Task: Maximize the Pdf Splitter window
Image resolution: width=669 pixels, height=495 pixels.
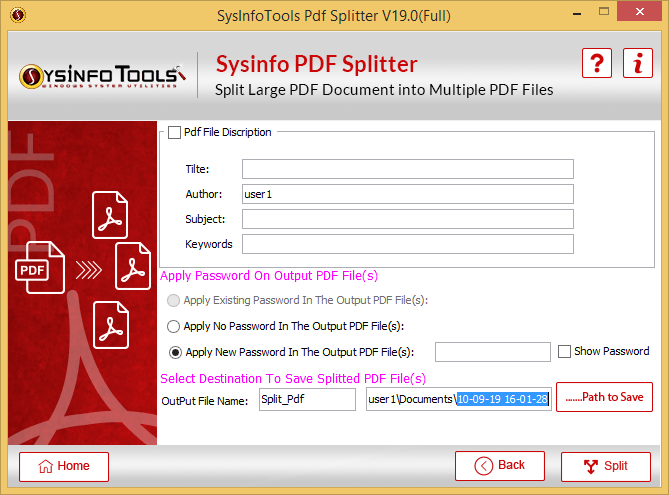Action: click(604, 12)
